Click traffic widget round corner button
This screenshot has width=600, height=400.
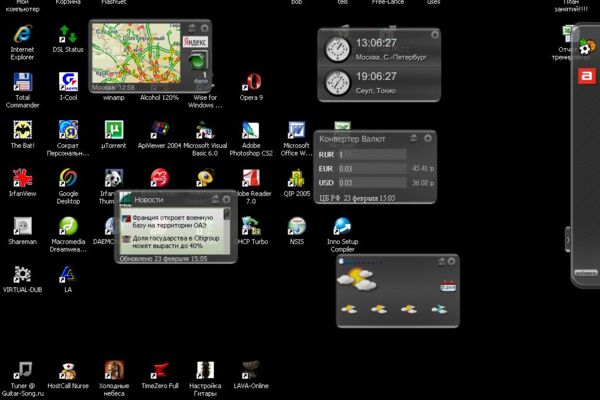coord(205,28)
